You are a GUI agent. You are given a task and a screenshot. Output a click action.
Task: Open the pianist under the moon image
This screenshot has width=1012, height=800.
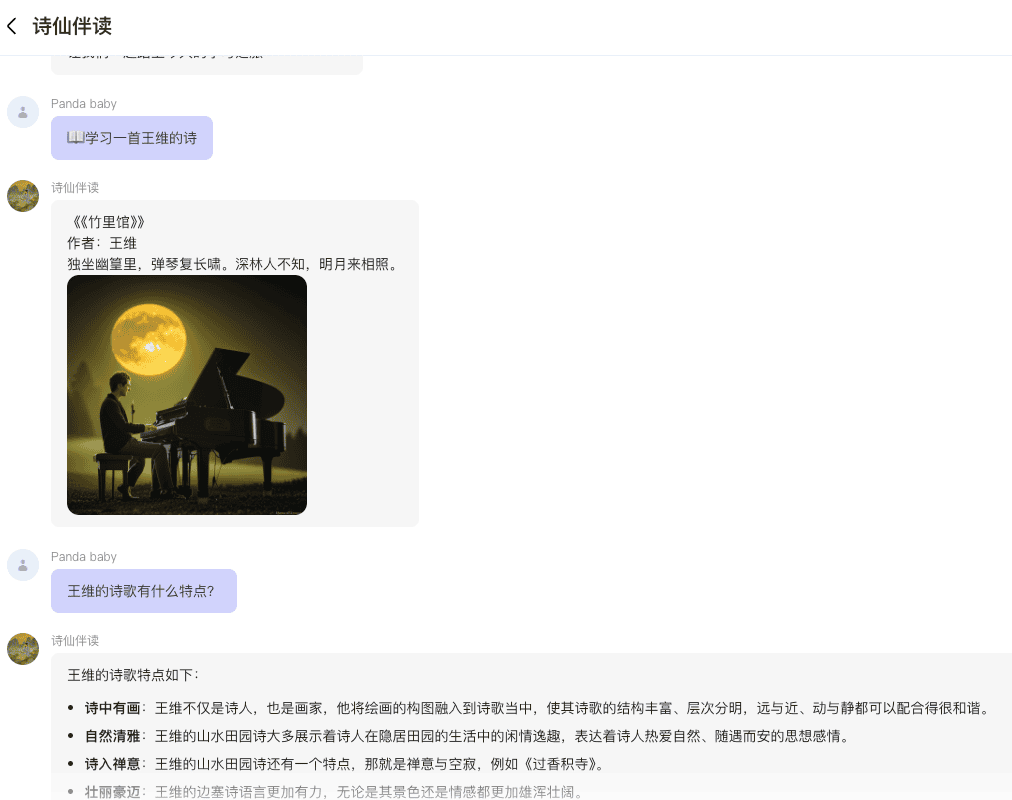pos(187,395)
